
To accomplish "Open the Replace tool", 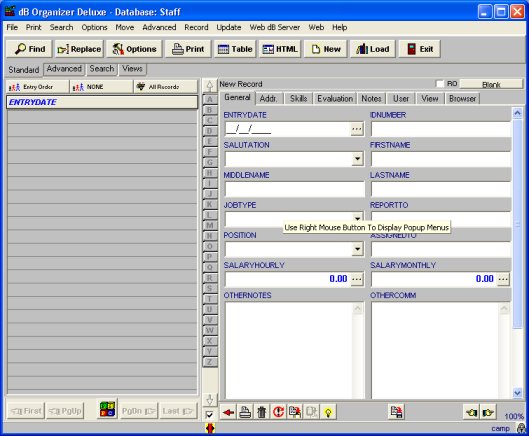I will click(x=79, y=49).
